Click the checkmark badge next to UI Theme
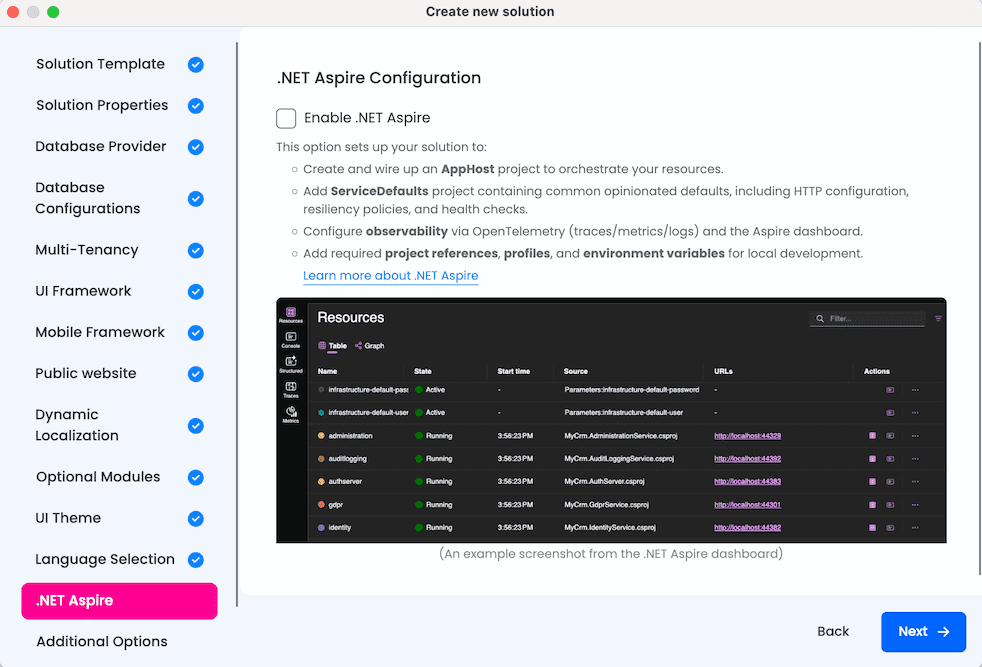This screenshot has height=667, width=982. point(196,518)
